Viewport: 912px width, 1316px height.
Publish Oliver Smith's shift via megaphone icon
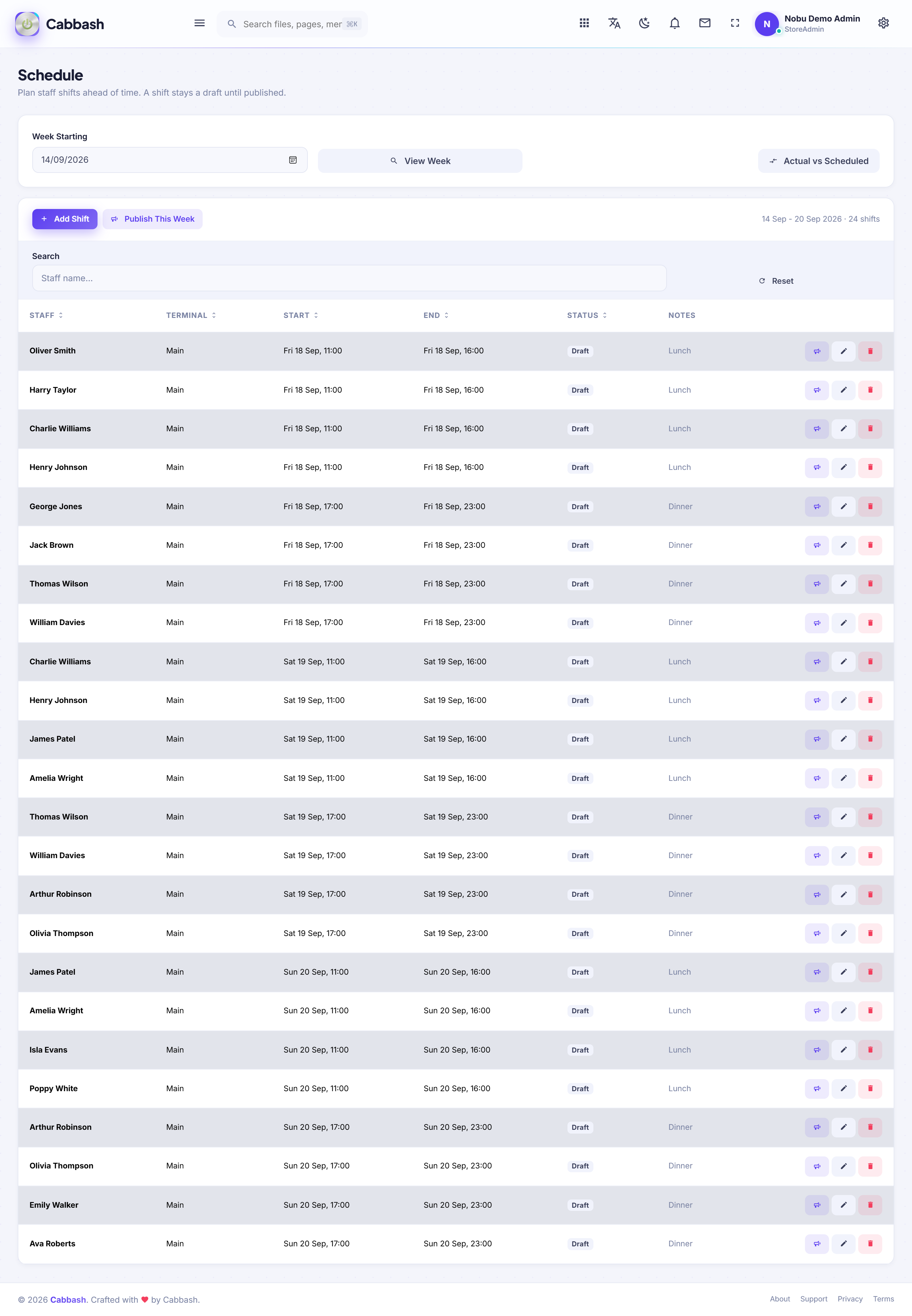click(x=817, y=351)
